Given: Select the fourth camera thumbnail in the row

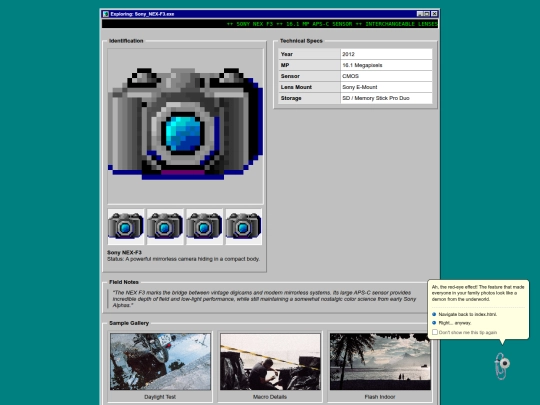Looking at the screenshot, I should point(243,227).
